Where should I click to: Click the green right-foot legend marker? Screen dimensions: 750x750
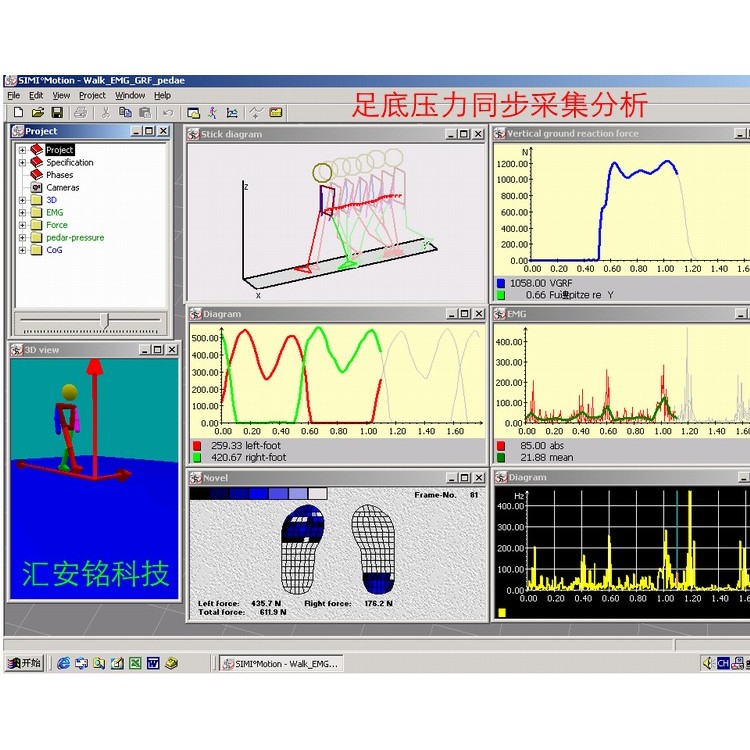[x=197, y=458]
